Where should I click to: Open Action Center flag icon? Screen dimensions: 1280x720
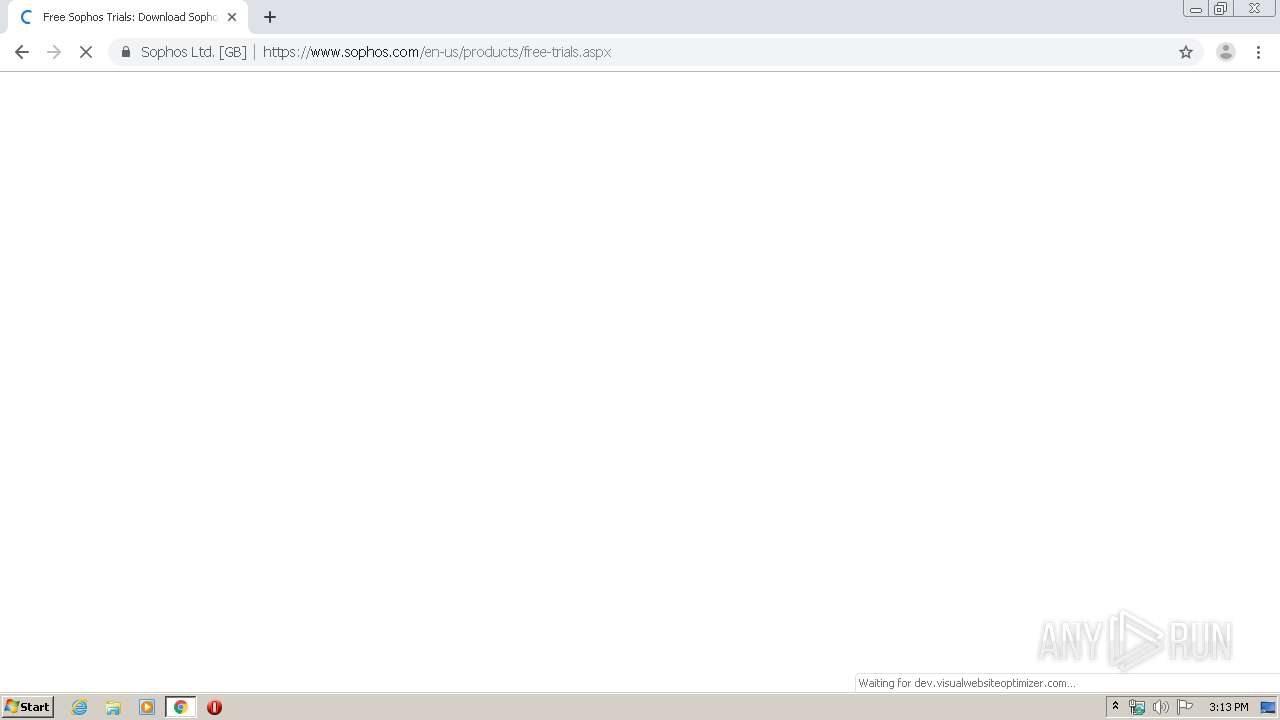[1185, 707]
